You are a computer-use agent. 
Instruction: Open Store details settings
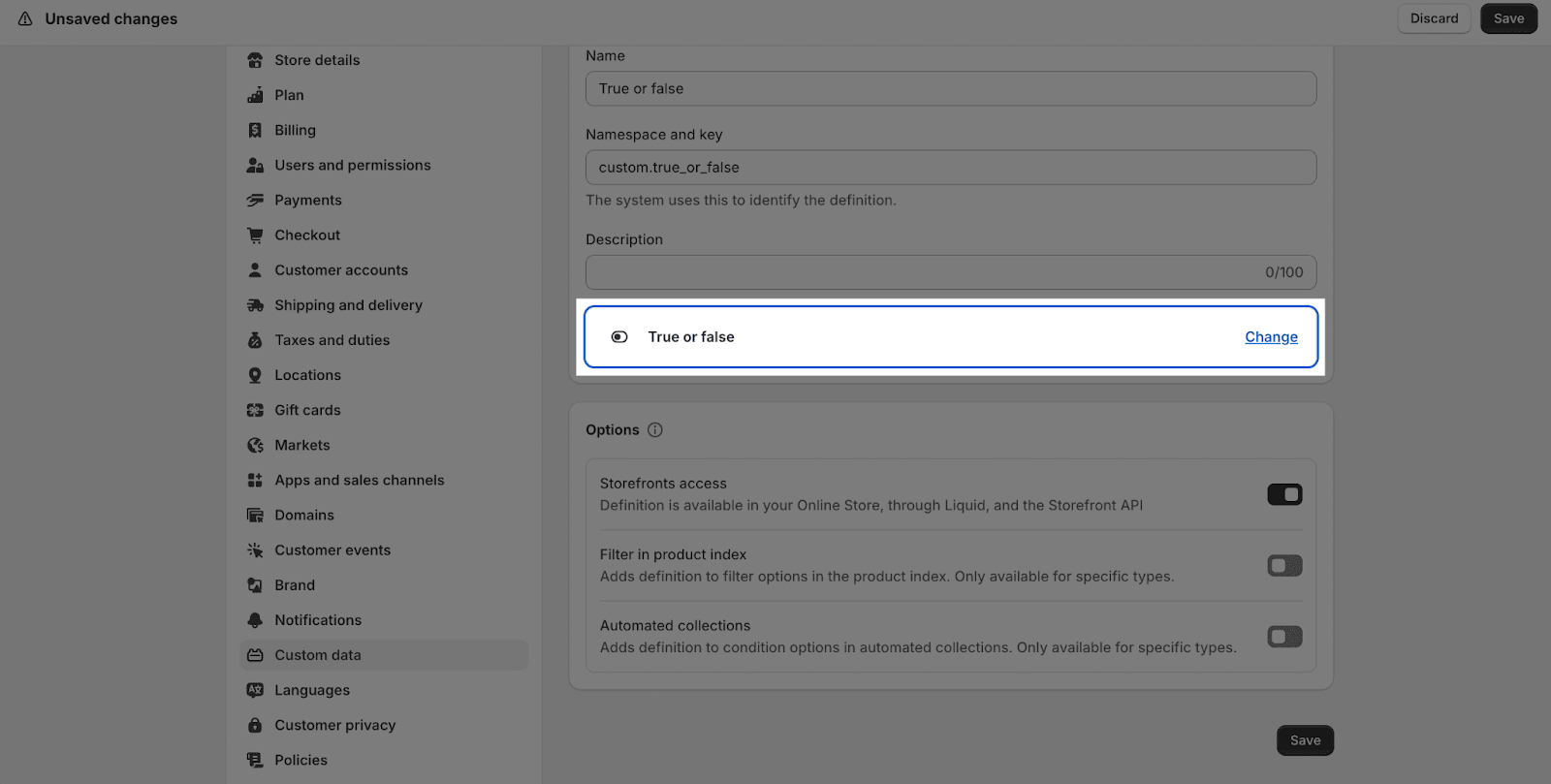click(384, 60)
